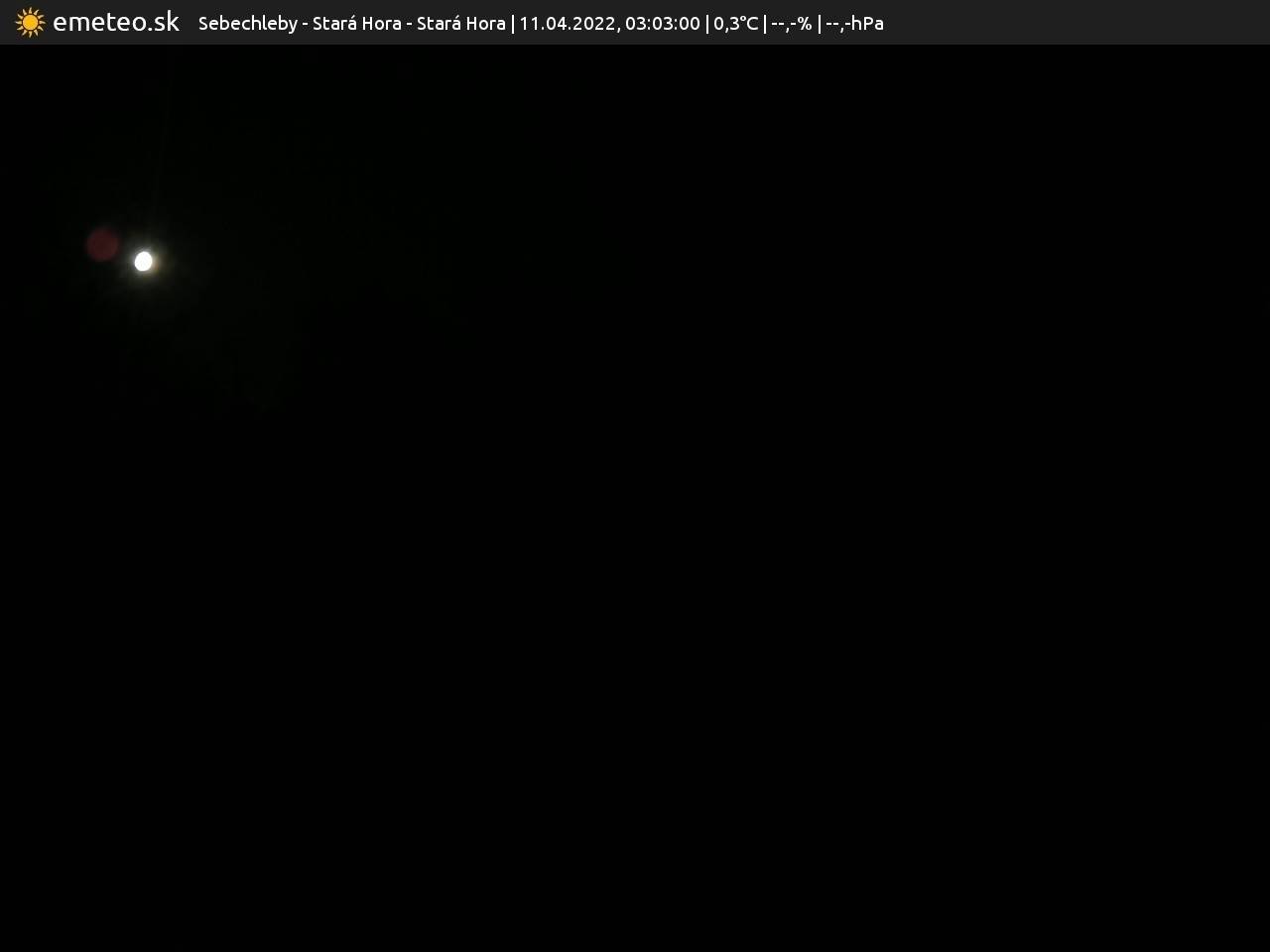Open the emeteo.sk site name link
This screenshot has width=1270, height=952.
tap(116, 22)
